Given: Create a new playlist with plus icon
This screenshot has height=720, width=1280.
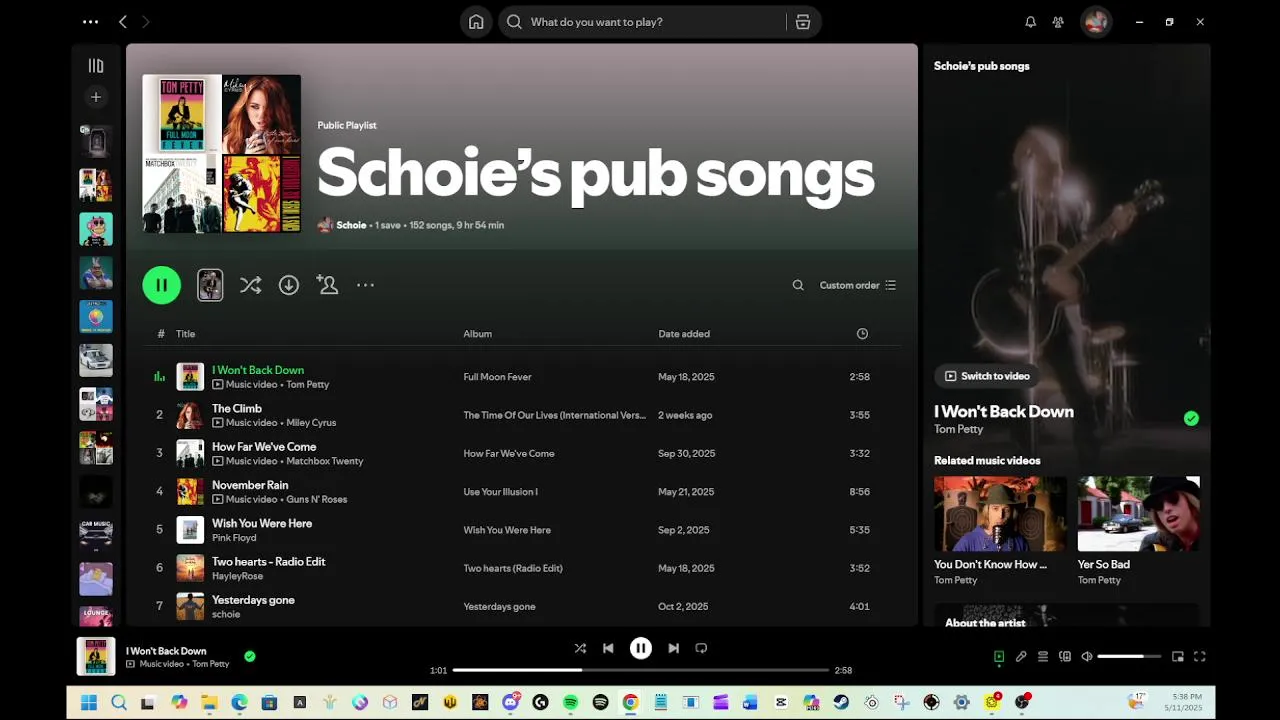Looking at the screenshot, I should 96,97.
